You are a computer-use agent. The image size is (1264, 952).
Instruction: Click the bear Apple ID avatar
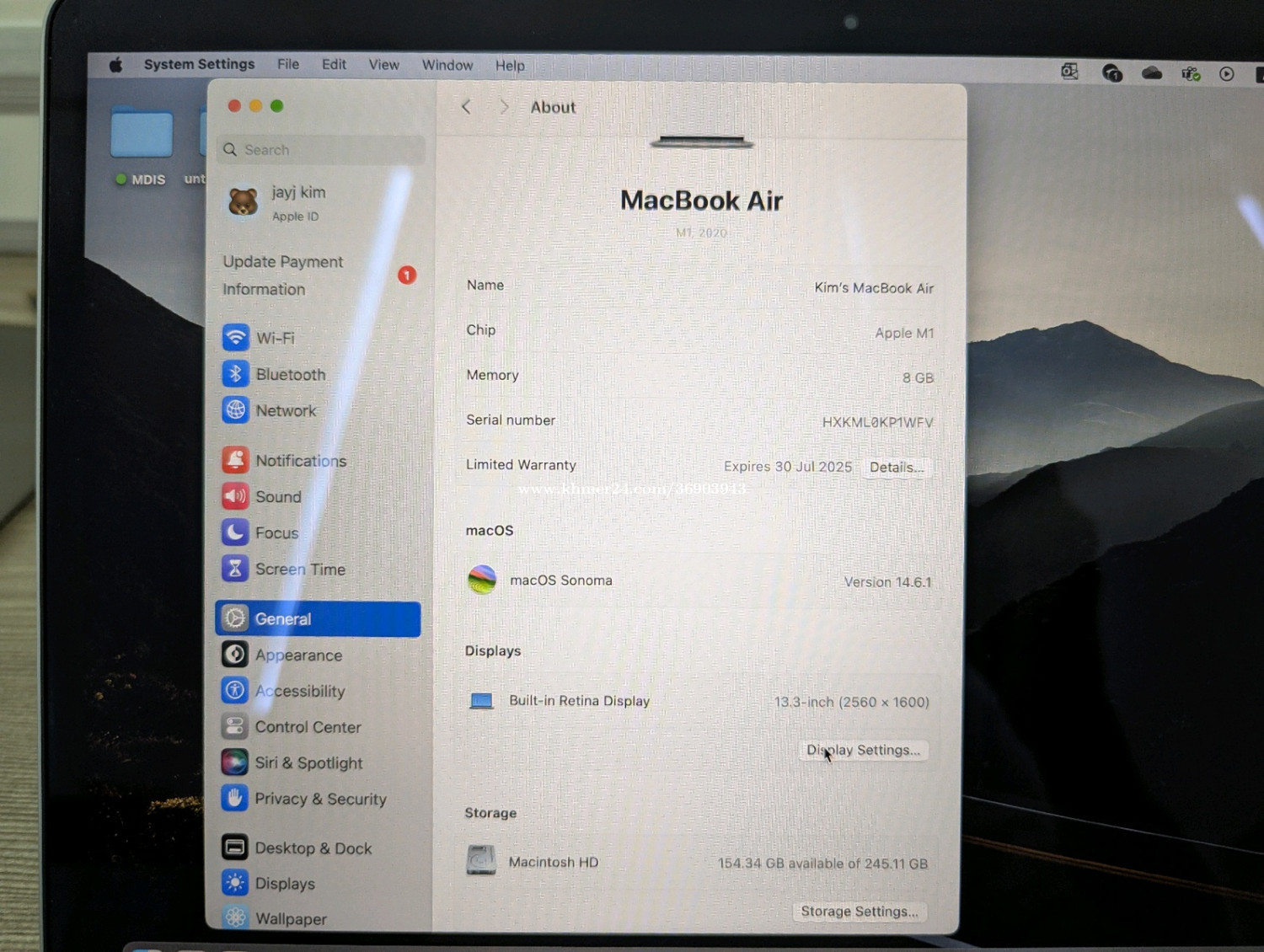(244, 202)
